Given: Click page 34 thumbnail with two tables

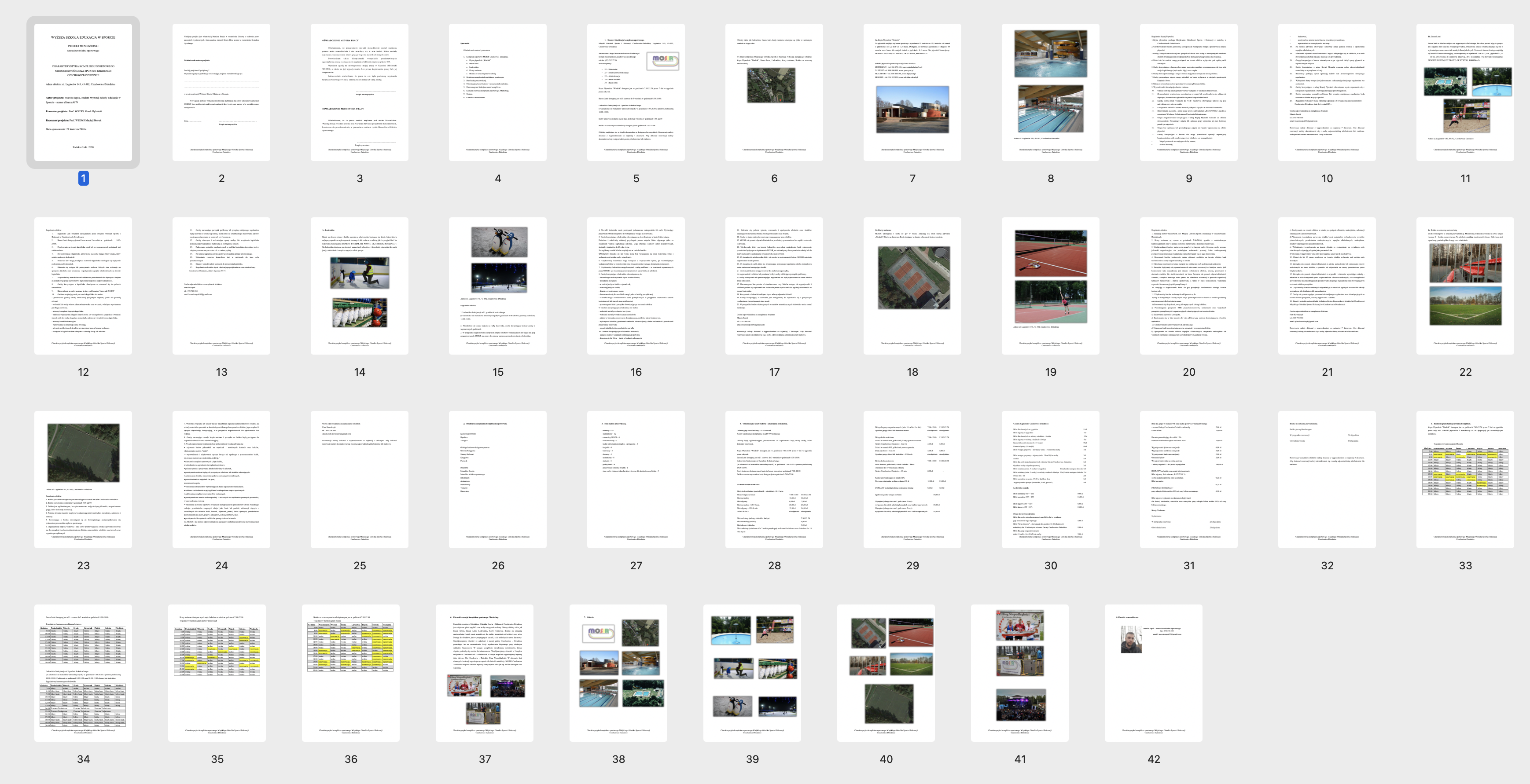Looking at the screenshot, I should (83, 672).
